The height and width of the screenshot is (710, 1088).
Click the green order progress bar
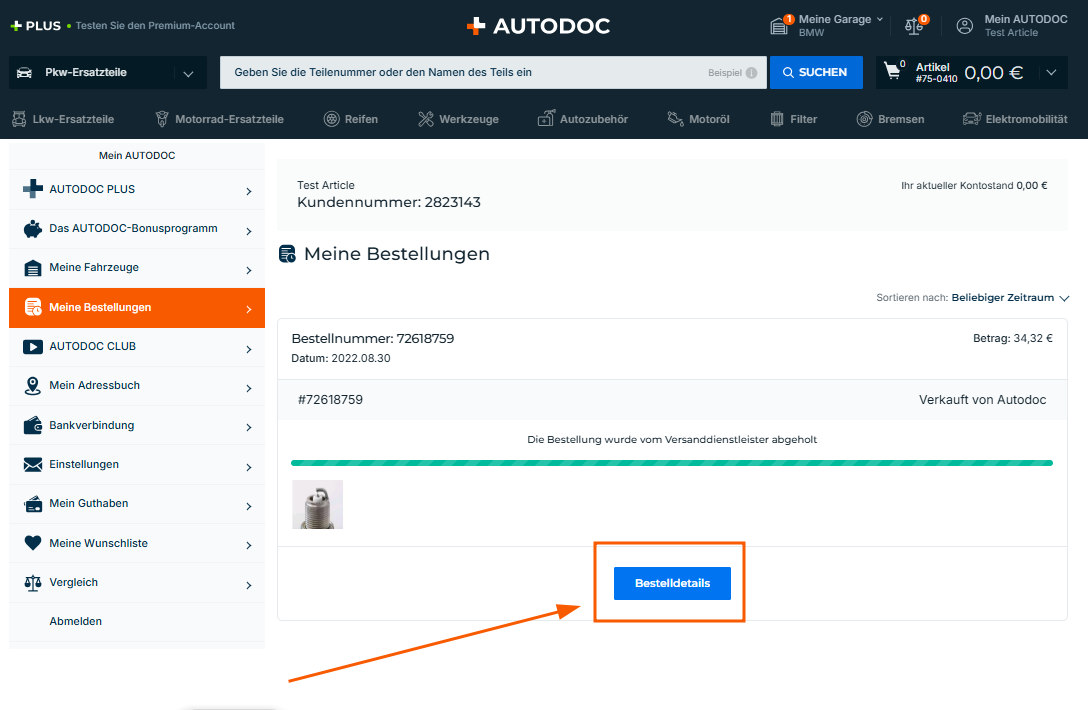point(671,463)
